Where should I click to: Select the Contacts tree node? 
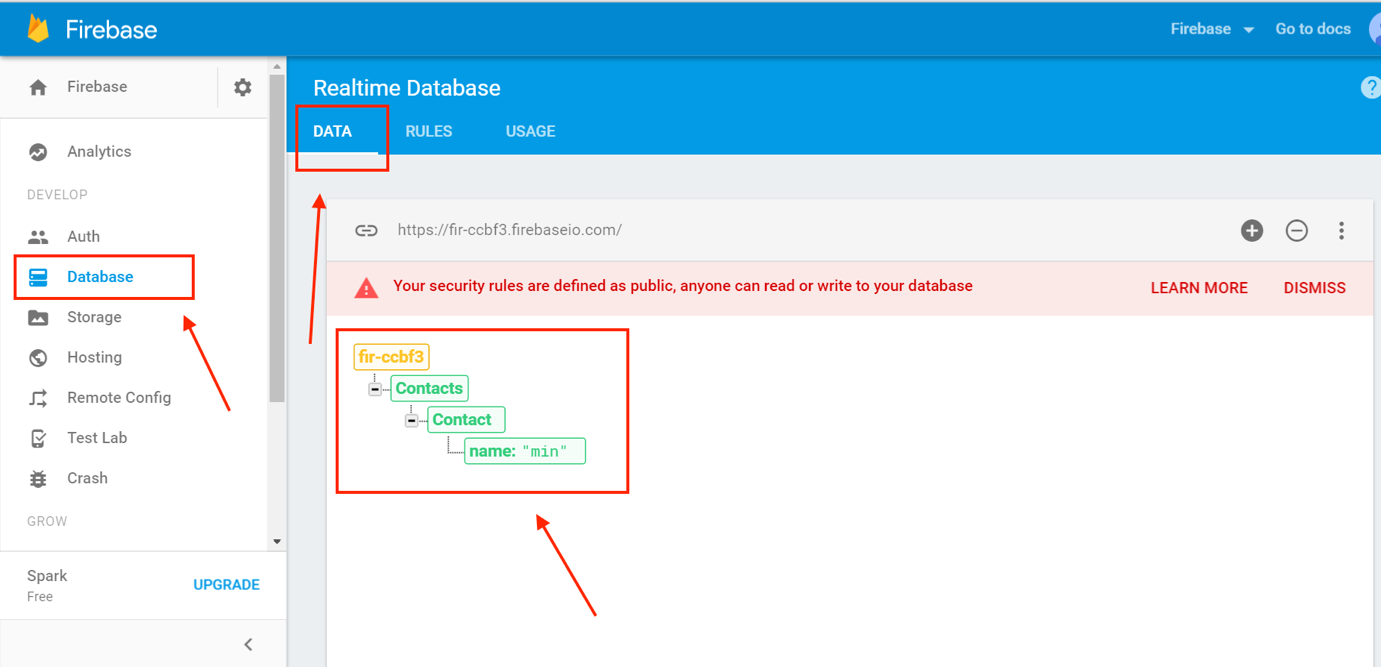point(429,388)
